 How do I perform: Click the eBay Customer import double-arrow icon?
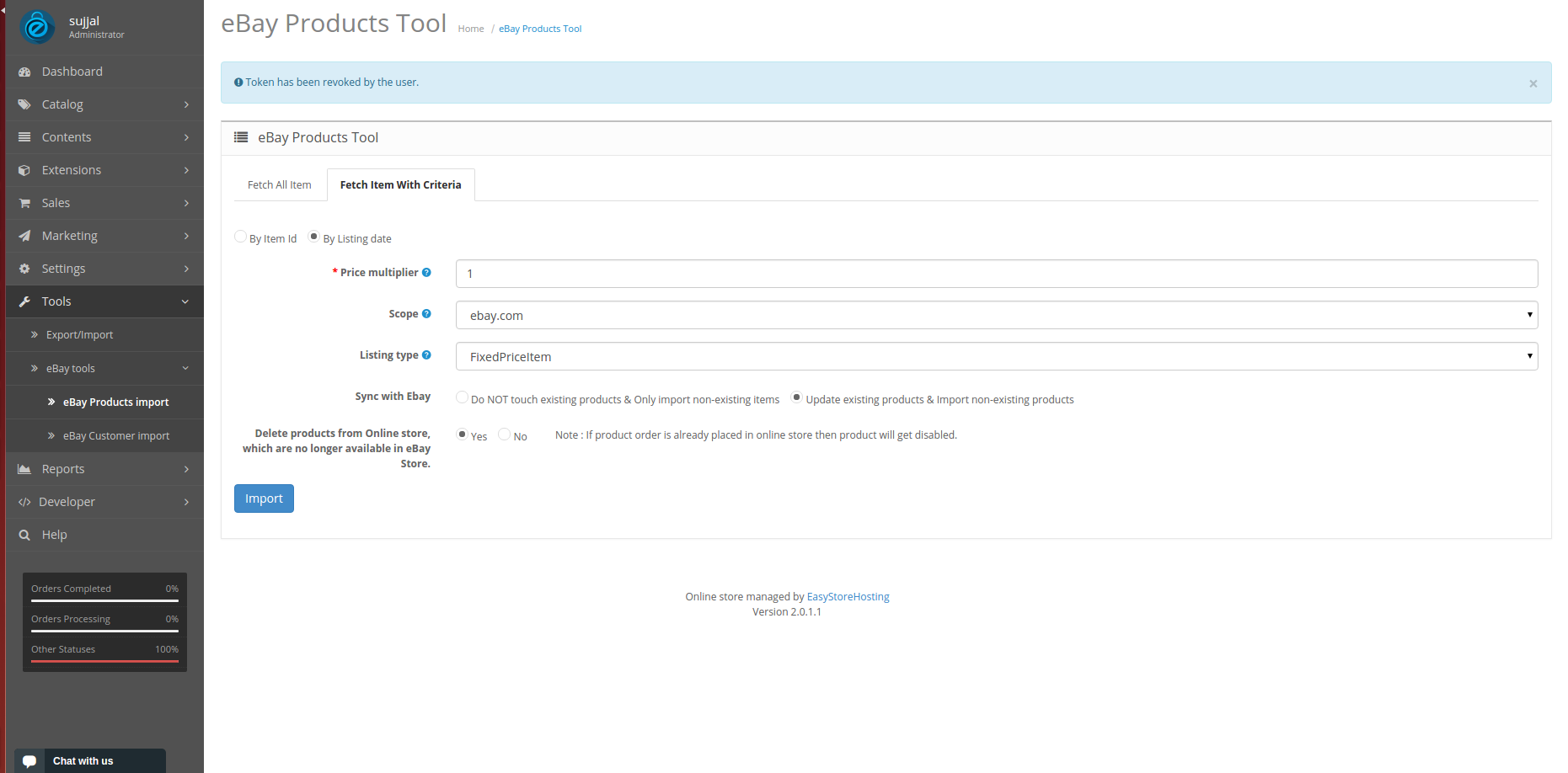tap(51, 435)
